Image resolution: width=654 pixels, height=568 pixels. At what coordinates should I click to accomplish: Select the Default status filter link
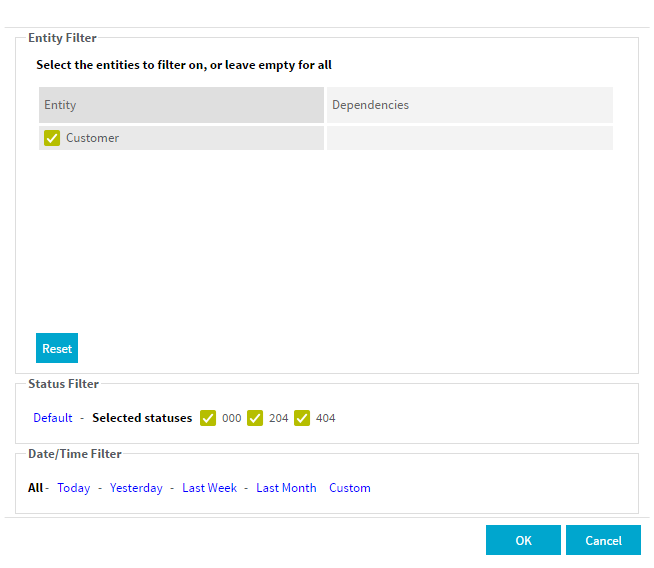pos(53,418)
